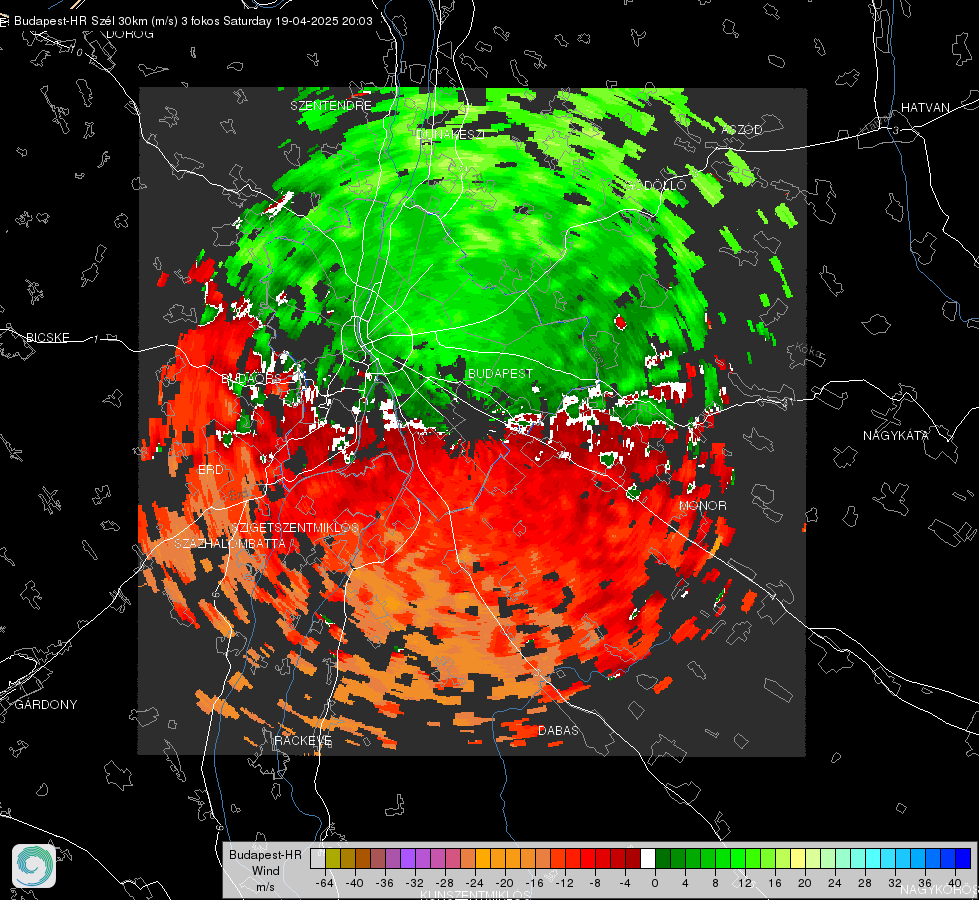Click the legend unit m/s
This screenshot has height=900, width=979.
(x=265, y=887)
